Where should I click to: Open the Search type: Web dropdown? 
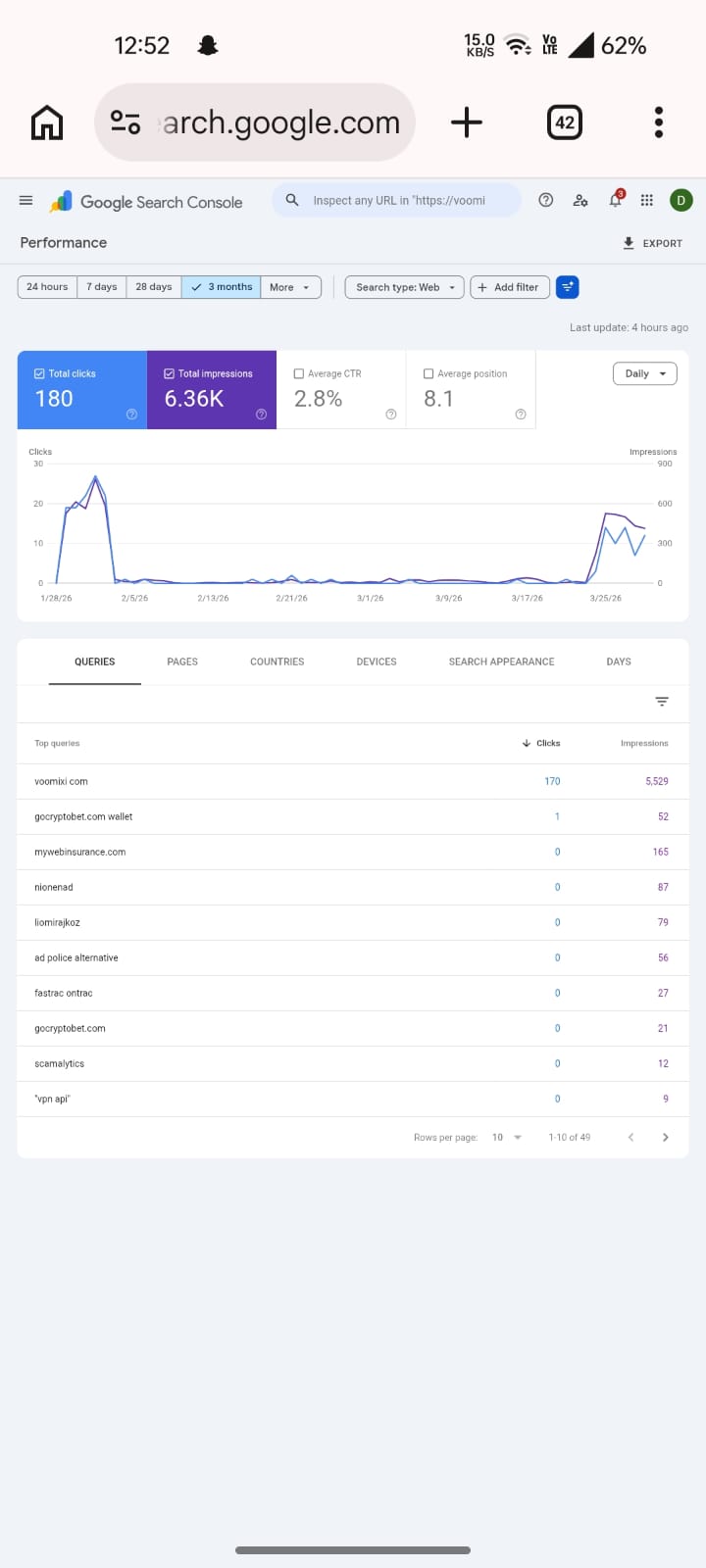(404, 287)
